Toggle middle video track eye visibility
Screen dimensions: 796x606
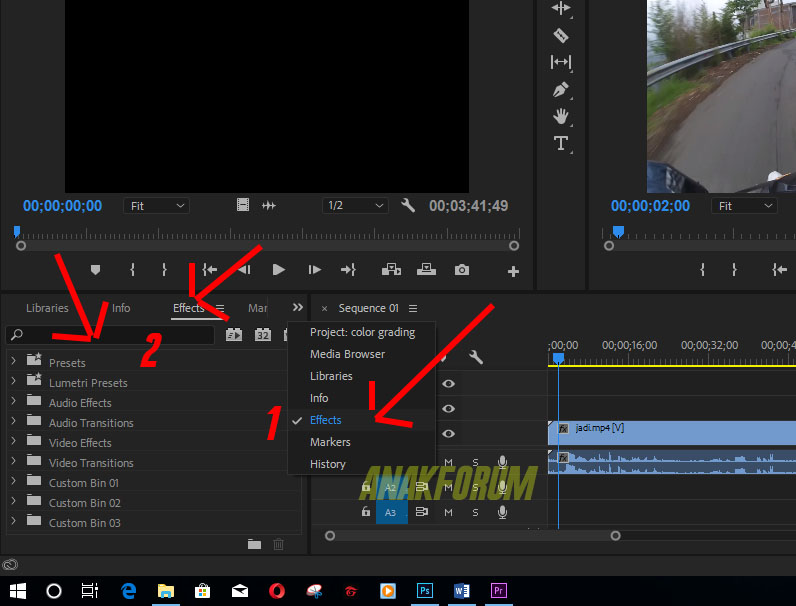click(x=448, y=409)
